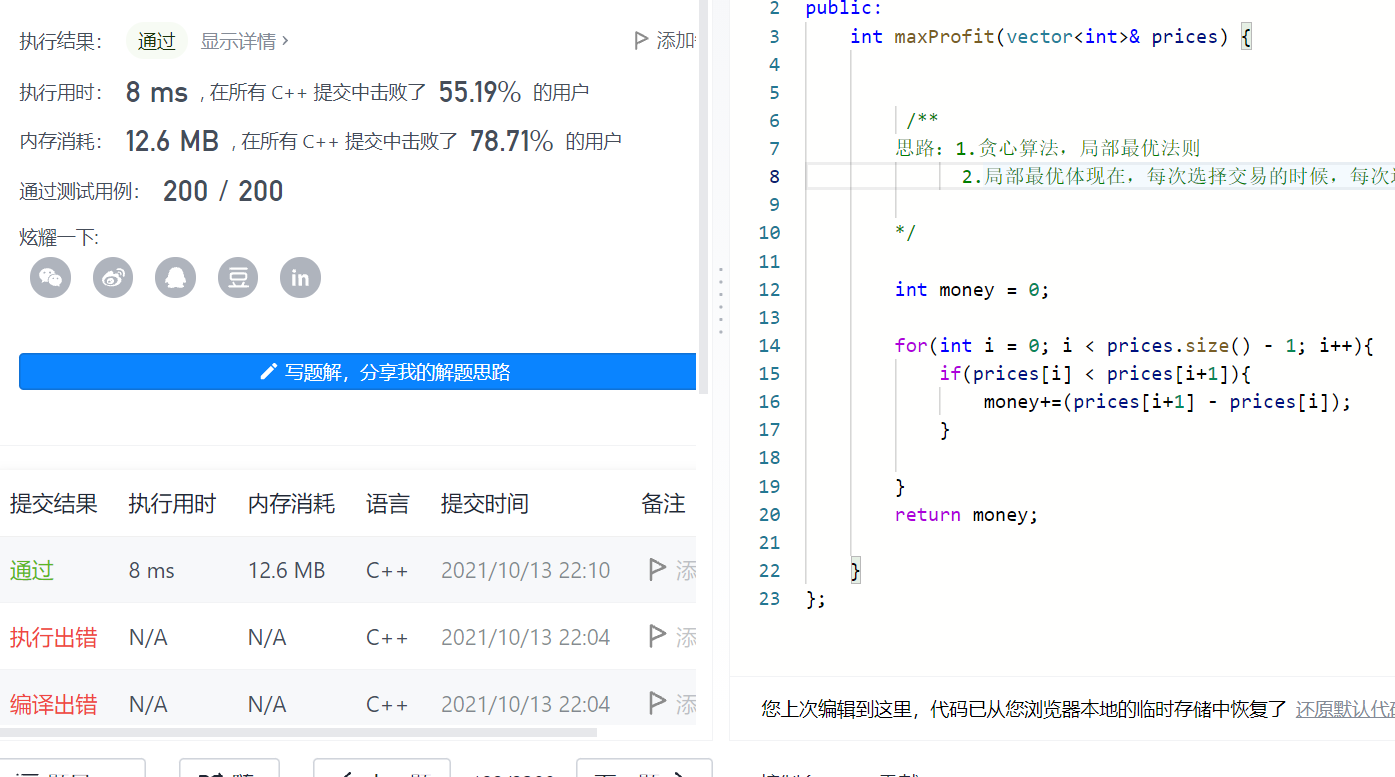
Task: Click the green 通过 result badge at top
Action: coord(157,41)
